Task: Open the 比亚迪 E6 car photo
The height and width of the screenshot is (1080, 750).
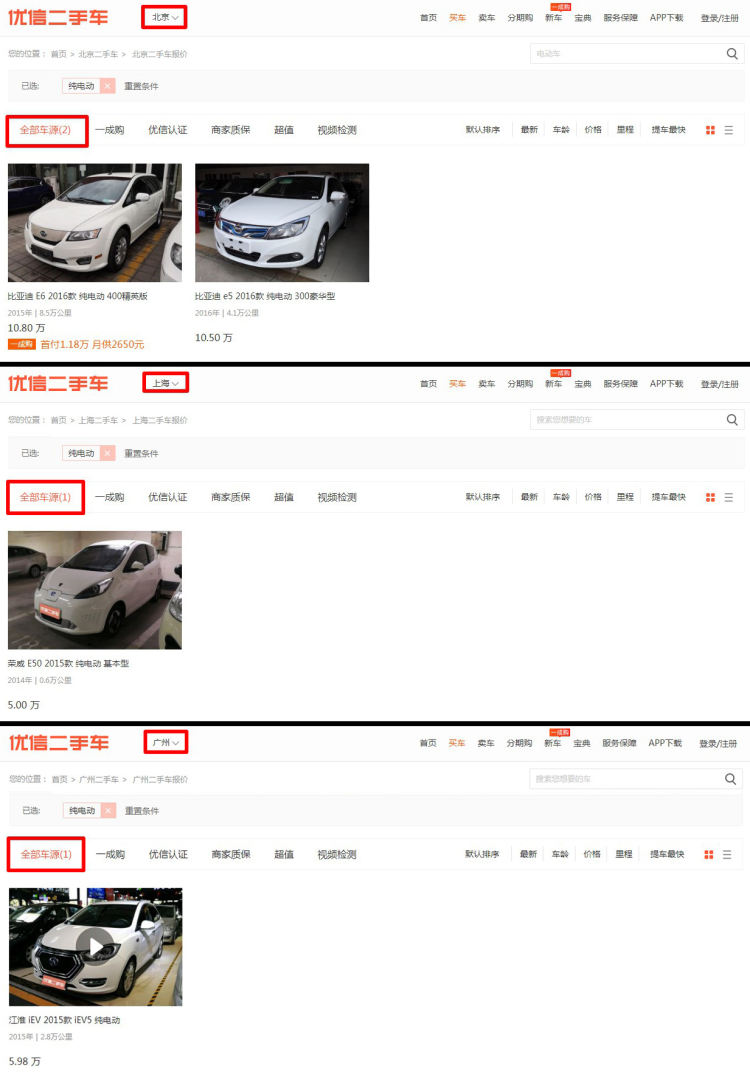Action: [95, 222]
